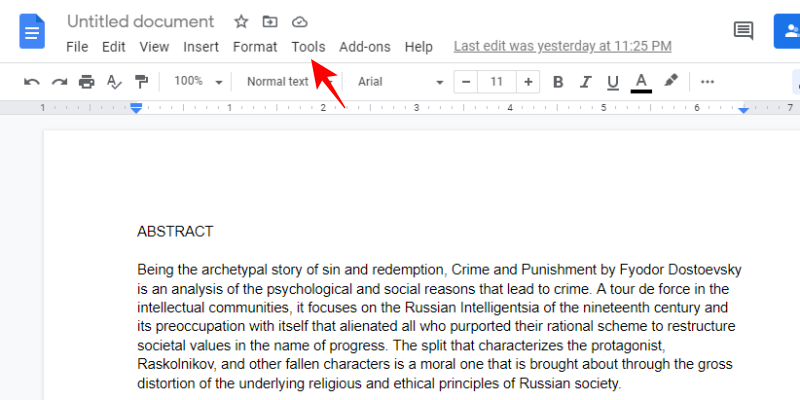Image resolution: width=800 pixels, height=400 pixels.
Task: Toggle Italic formatting
Action: click(586, 82)
